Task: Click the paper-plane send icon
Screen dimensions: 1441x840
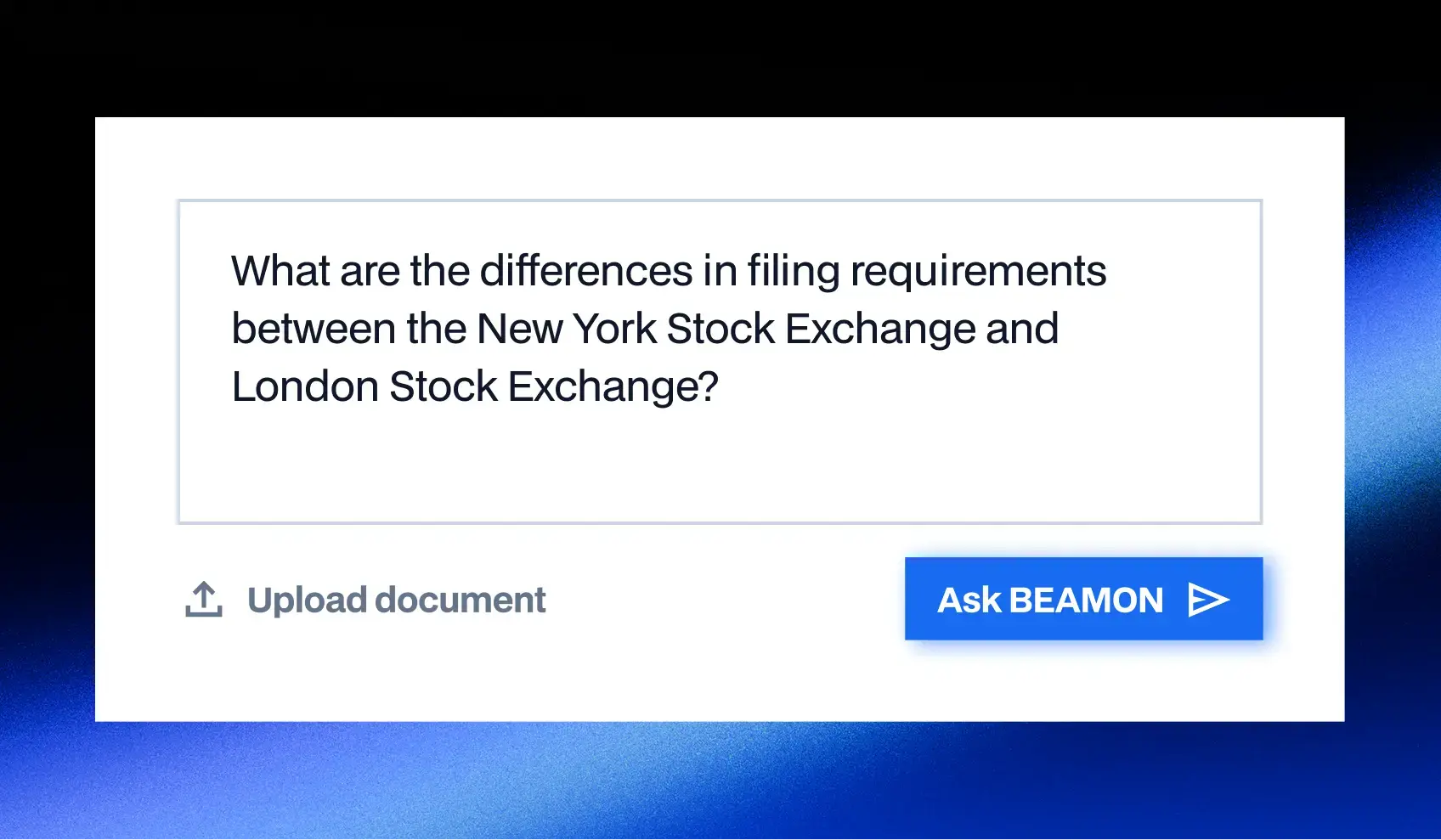Action: (1208, 600)
